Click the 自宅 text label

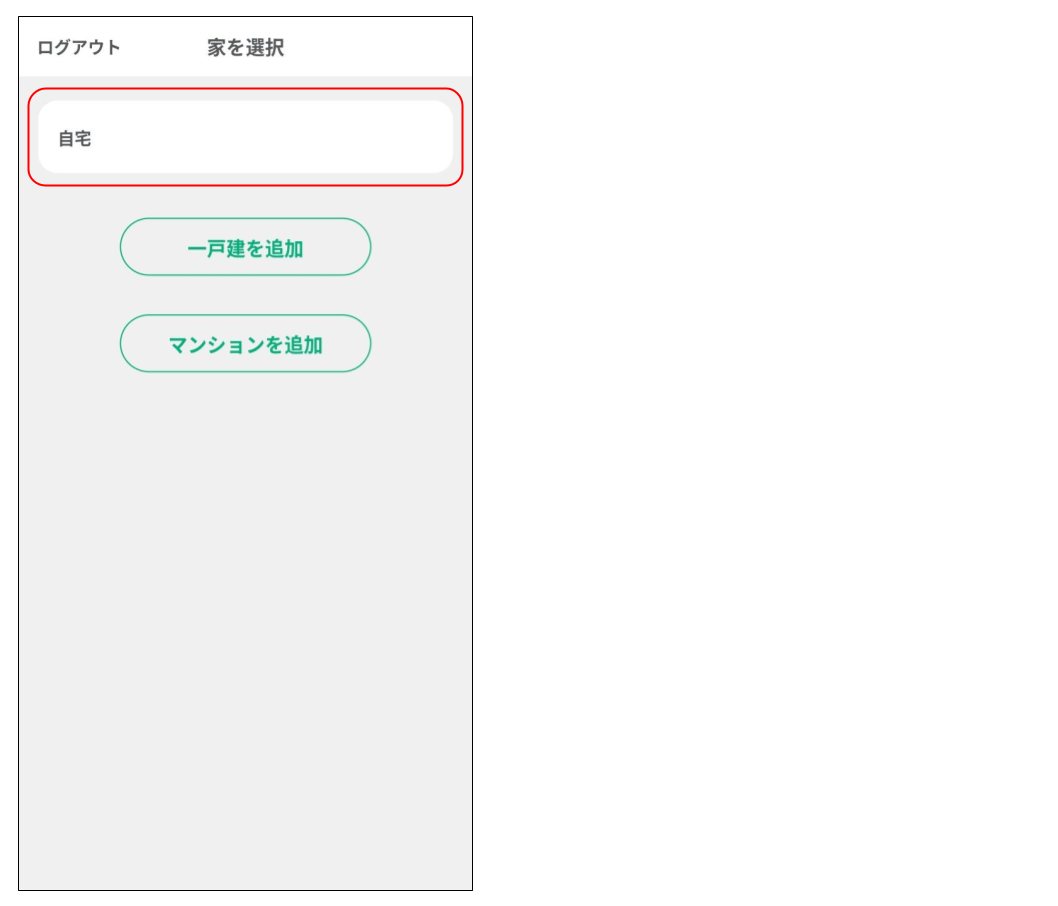pyautogui.click(x=75, y=139)
